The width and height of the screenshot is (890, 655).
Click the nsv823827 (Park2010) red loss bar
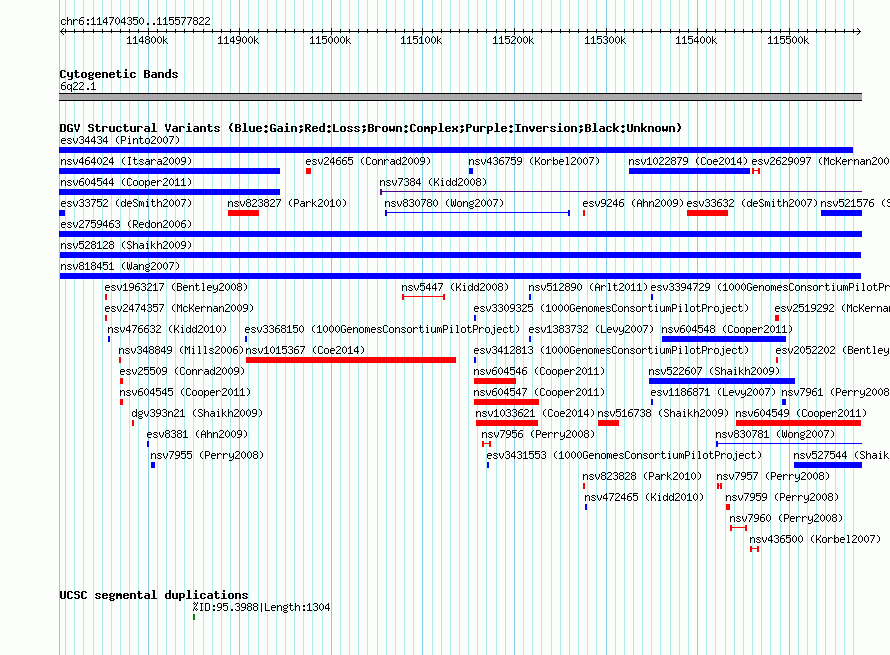[x=244, y=213]
